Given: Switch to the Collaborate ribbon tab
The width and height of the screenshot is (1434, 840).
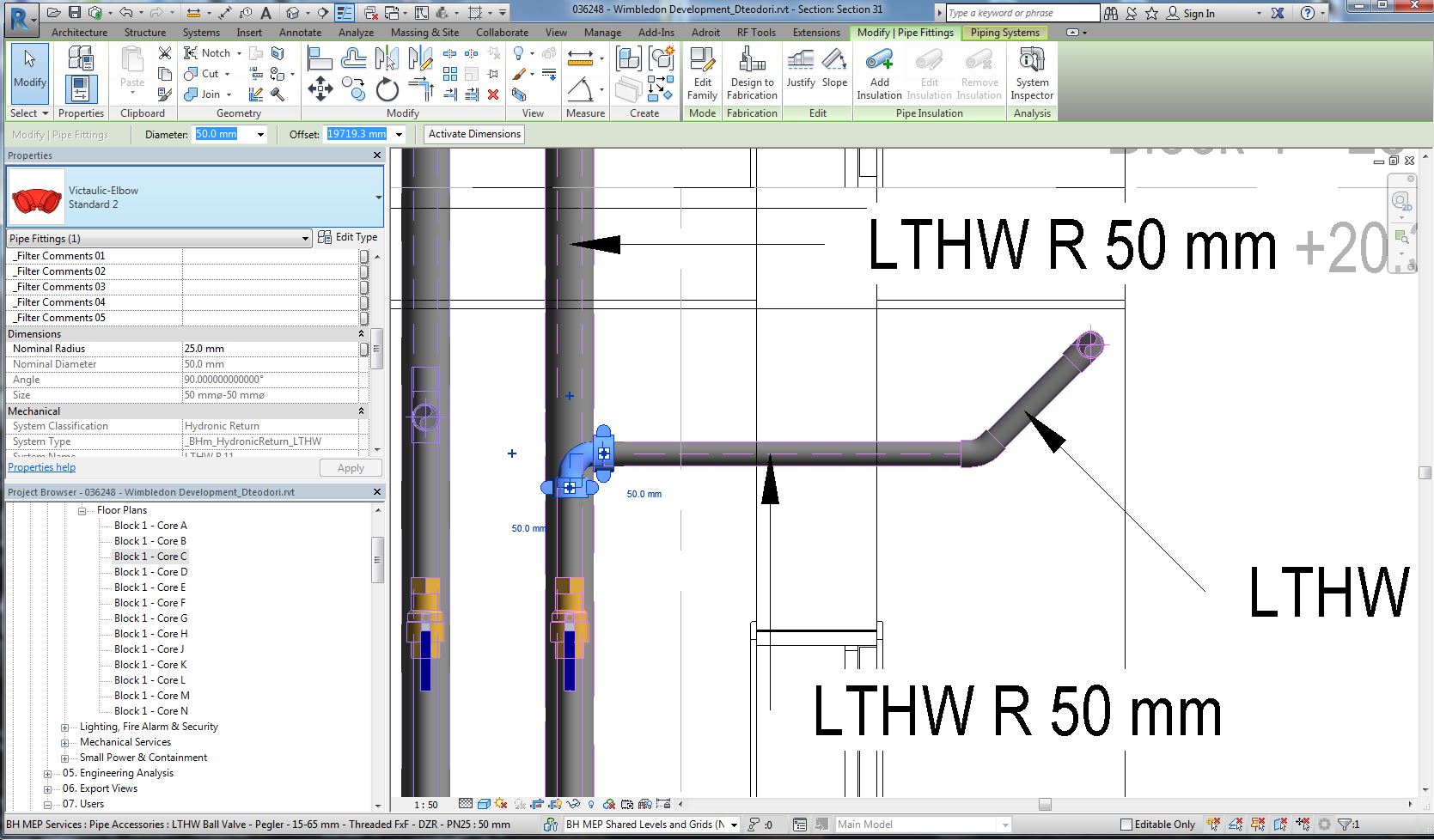Looking at the screenshot, I should pos(502,33).
